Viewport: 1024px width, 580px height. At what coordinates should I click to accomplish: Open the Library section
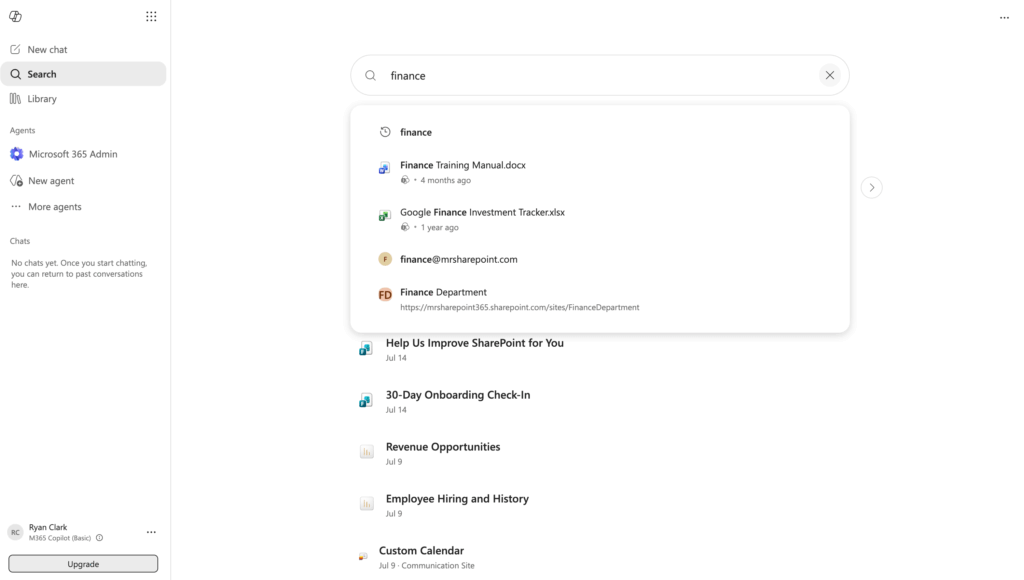(x=84, y=99)
